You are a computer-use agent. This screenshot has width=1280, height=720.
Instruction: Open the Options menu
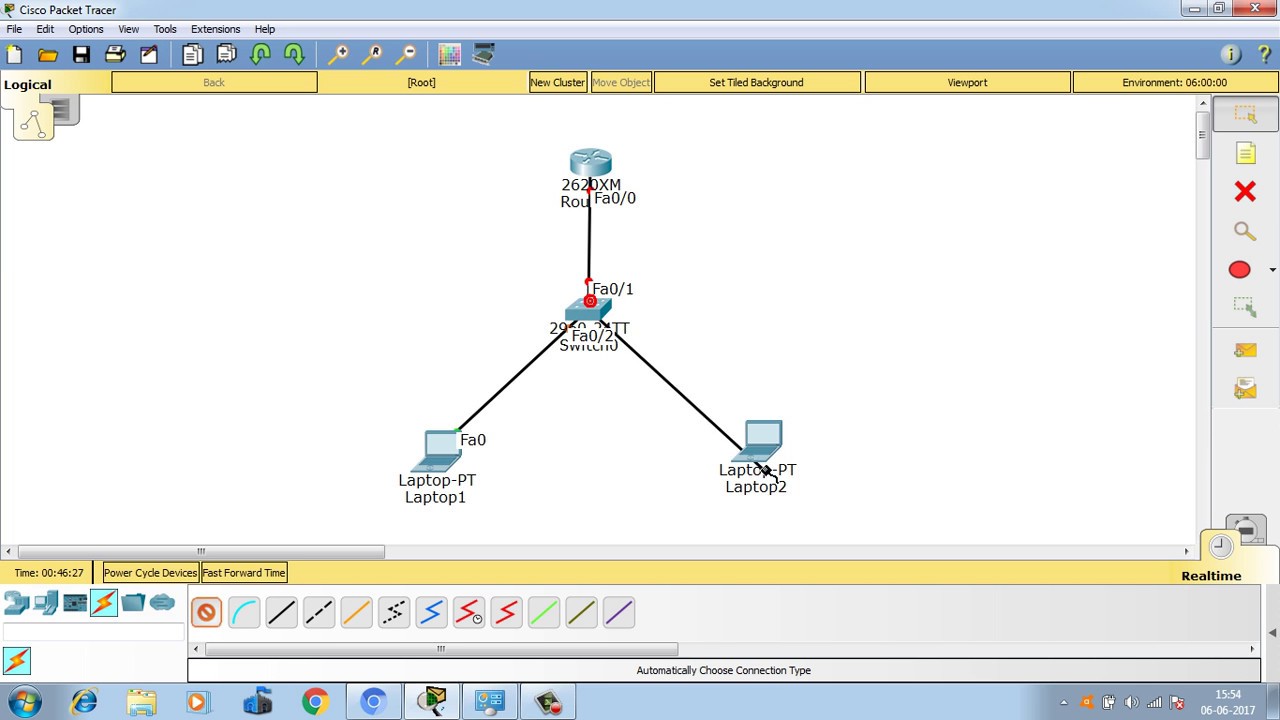pyautogui.click(x=86, y=29)
